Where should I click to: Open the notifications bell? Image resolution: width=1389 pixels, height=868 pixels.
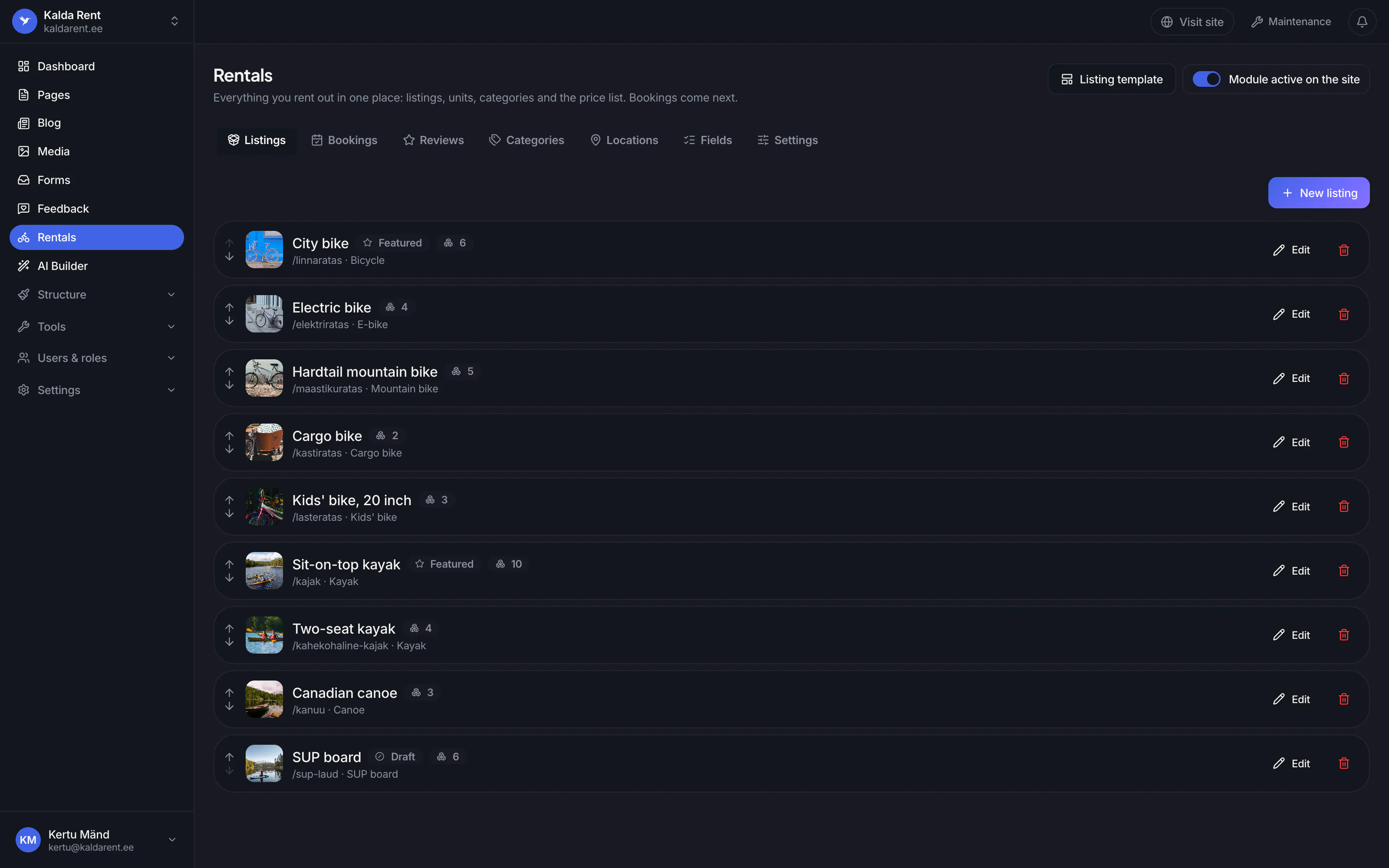(x=1362, y=22)
